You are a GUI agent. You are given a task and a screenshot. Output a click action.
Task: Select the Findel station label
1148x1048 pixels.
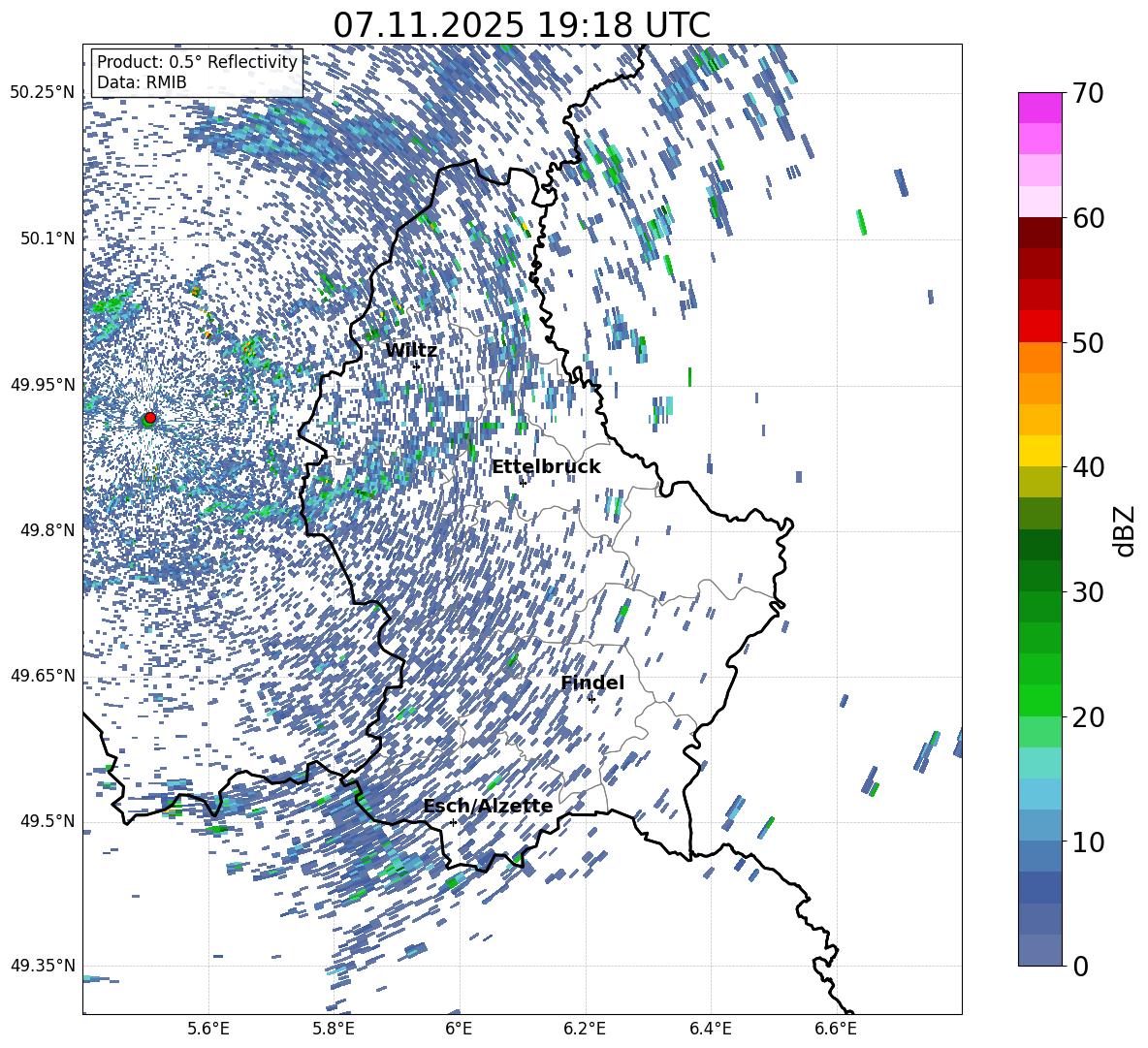point(592,683)
